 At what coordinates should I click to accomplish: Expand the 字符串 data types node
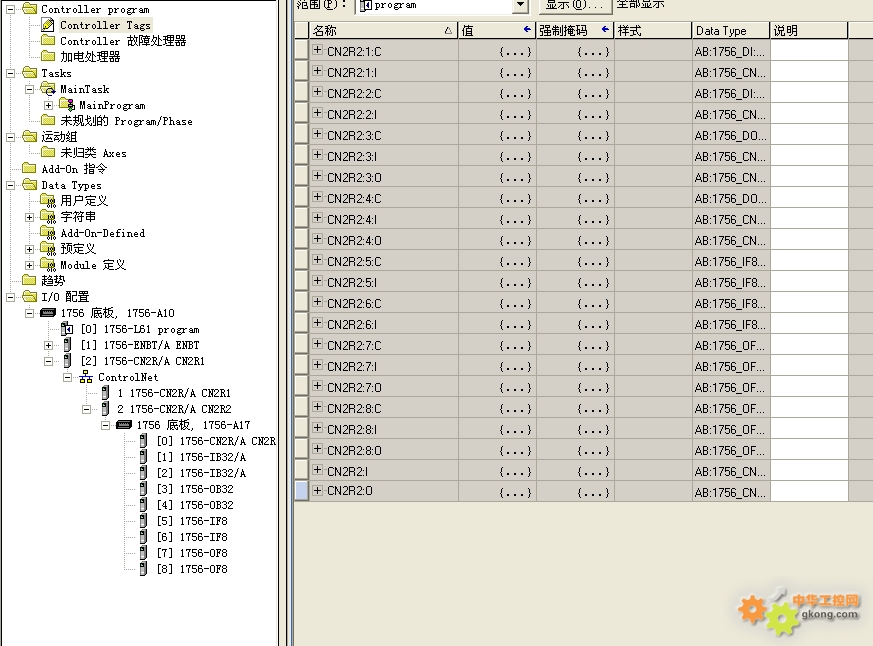tap(30, 217)
